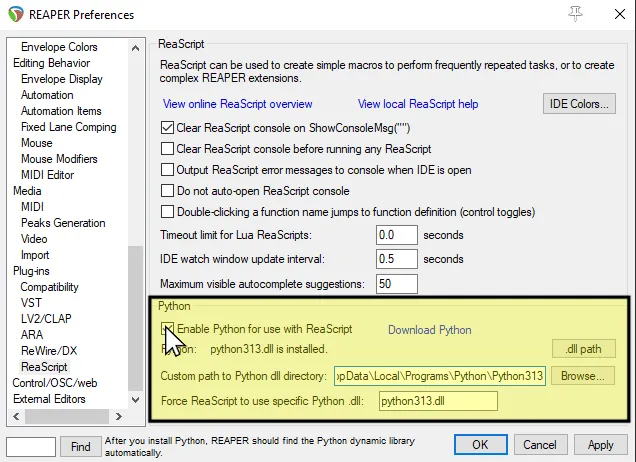The image size is (636, 462).
Task: Select ARA preferences page
Action: coord(32,335)
